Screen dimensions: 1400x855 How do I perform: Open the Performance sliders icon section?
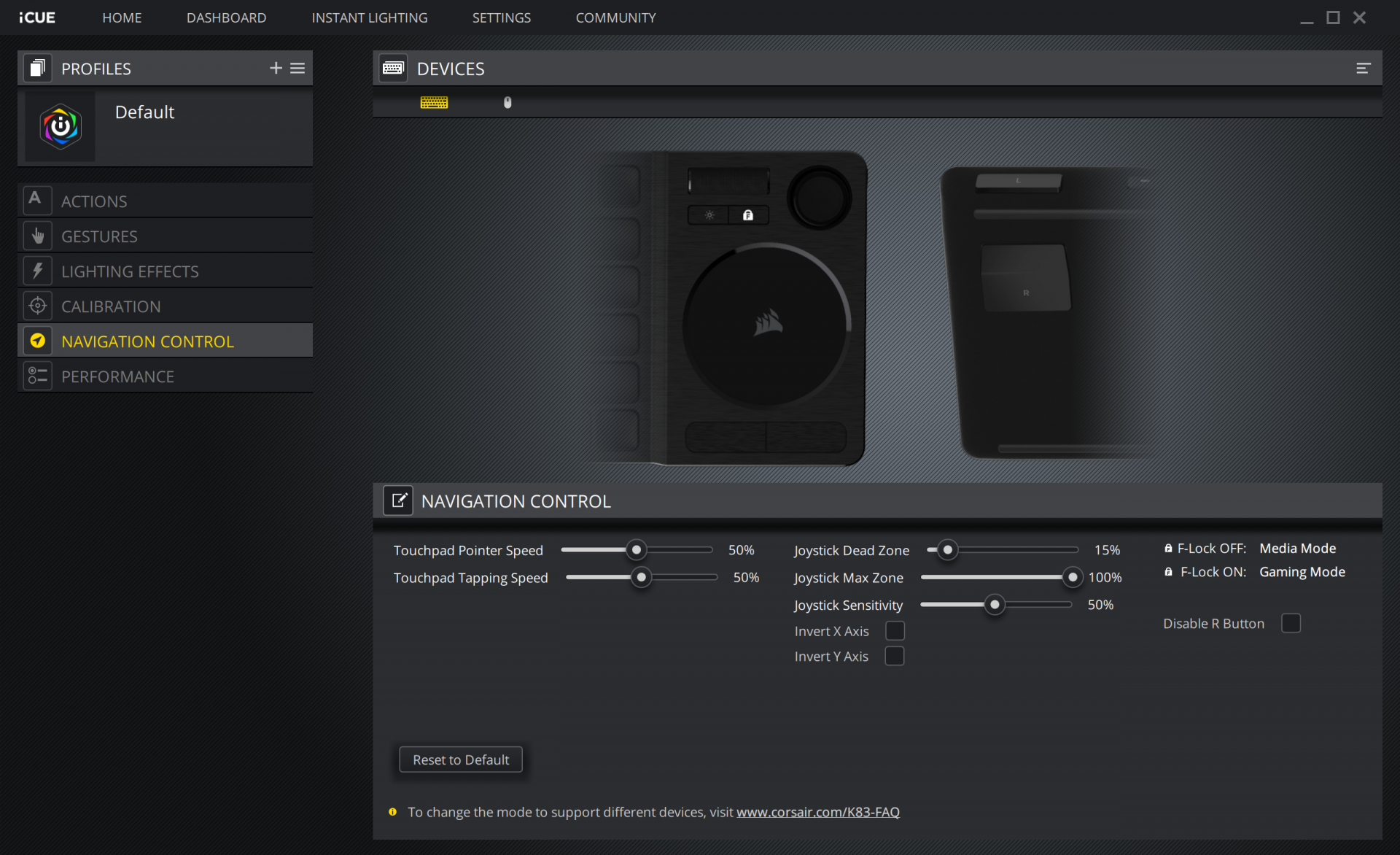(38, 376)
